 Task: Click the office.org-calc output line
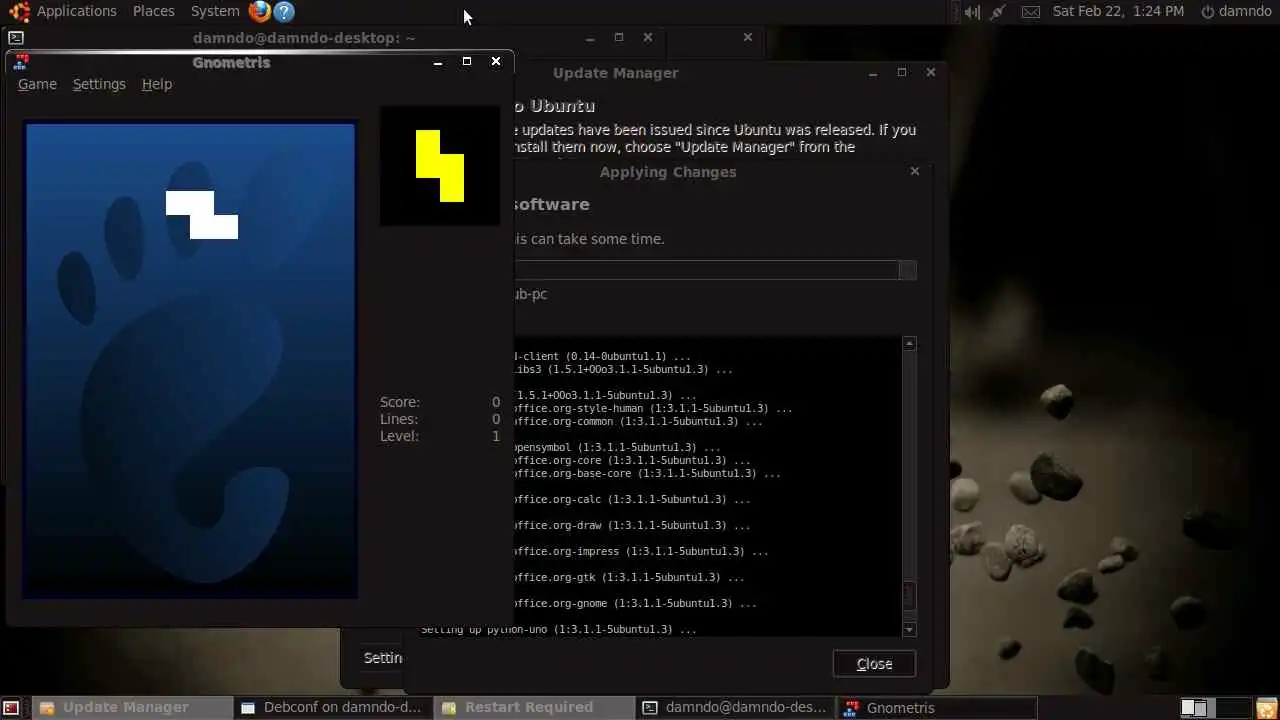(630, 499)
